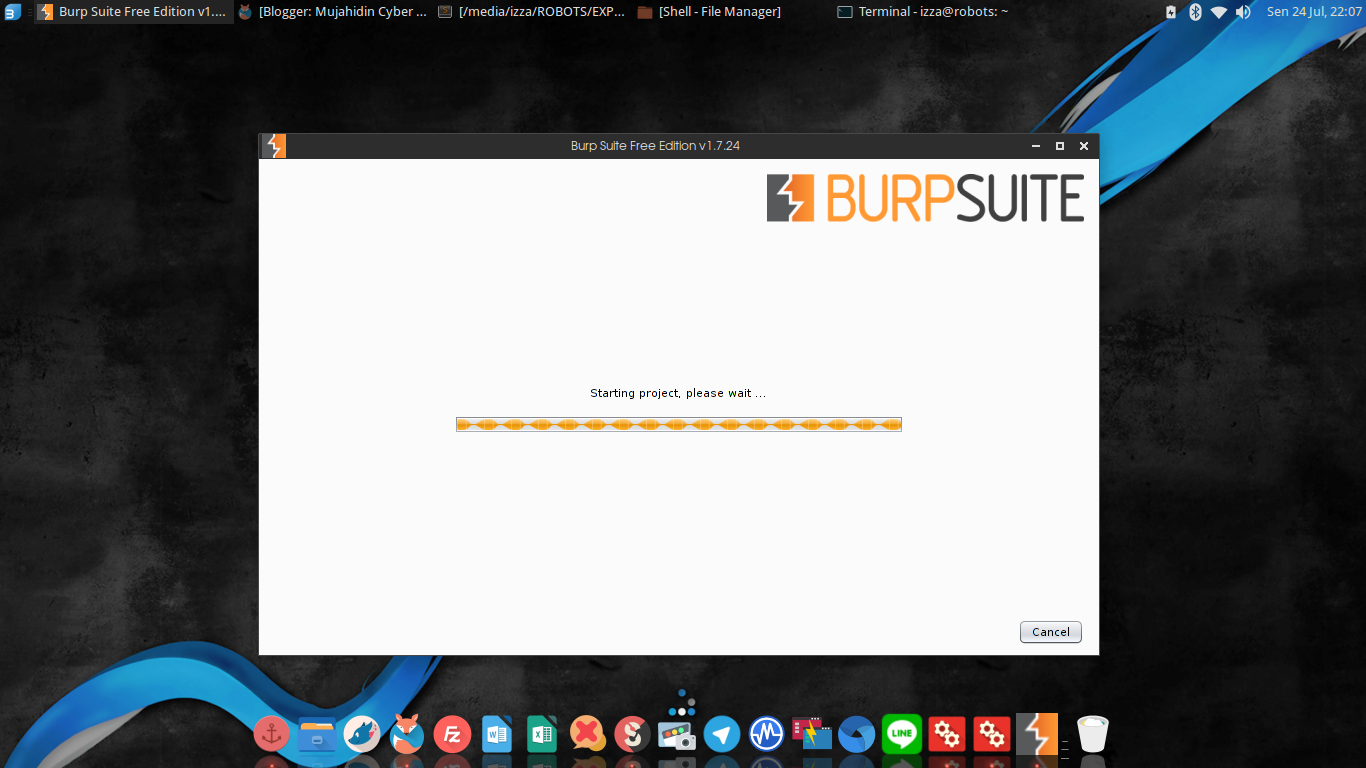Launch Burp Suite from the dock
This screenshot has height=768, width=1366.
[1037, 735]
